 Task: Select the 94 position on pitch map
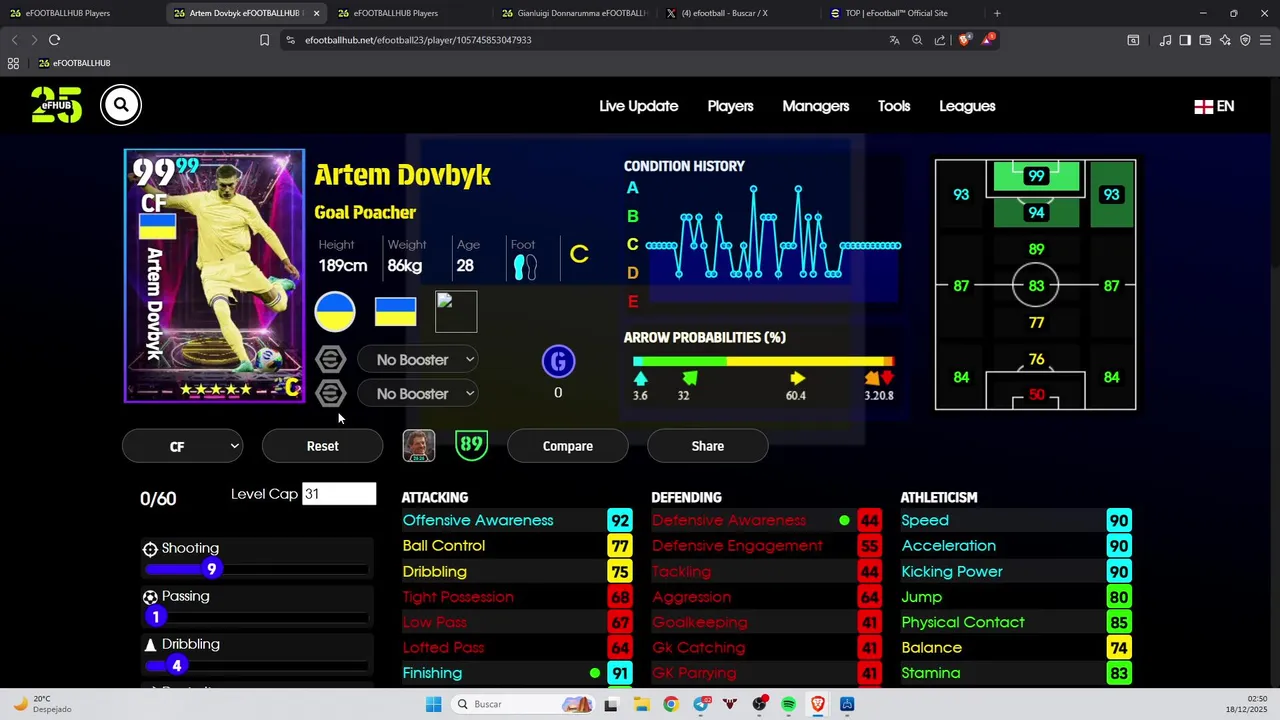coord(1036,212)
